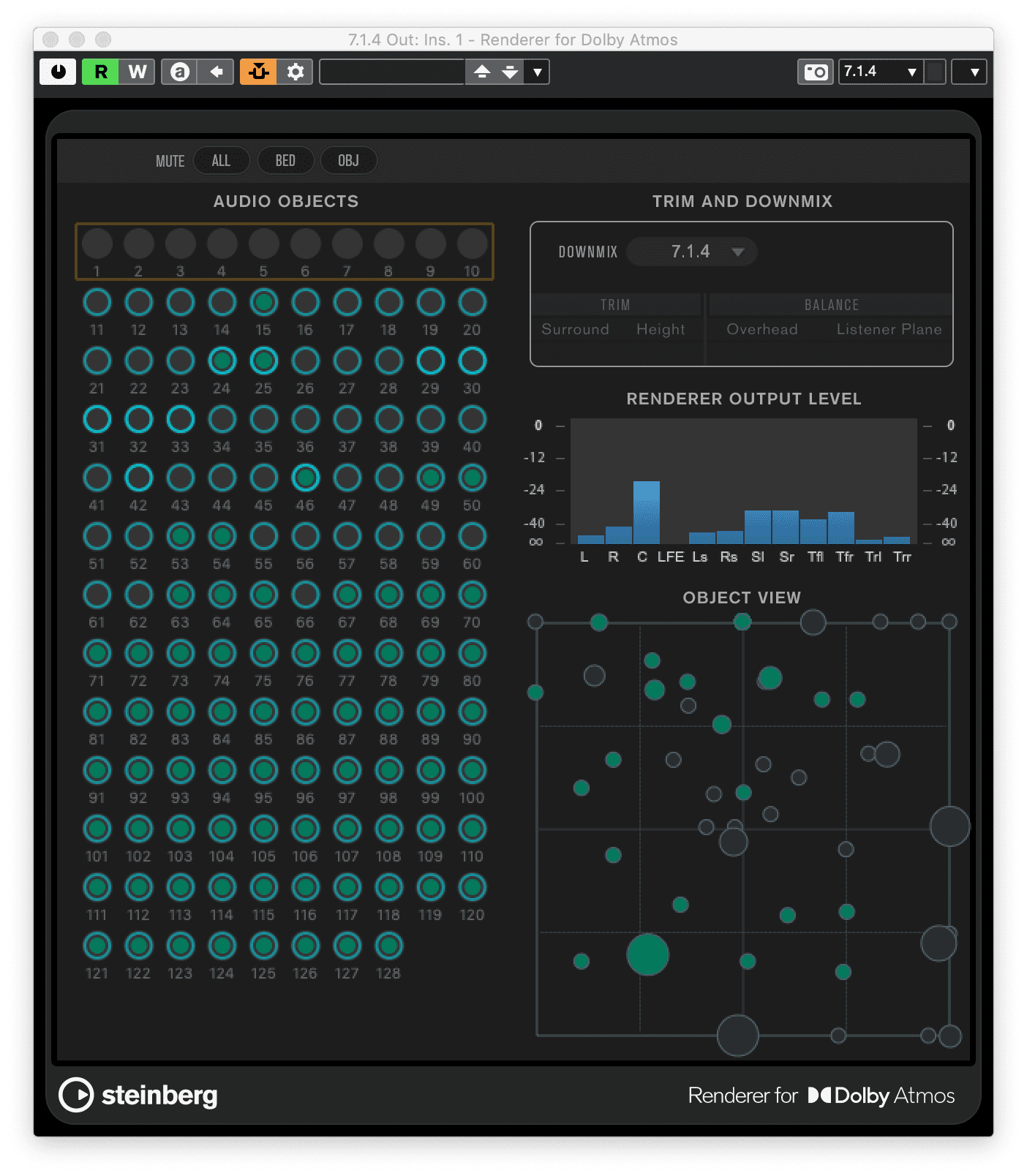Click audio object circle 71
The width and height of the screenshot is (1027, 1176).
click(x=97, y=653)
